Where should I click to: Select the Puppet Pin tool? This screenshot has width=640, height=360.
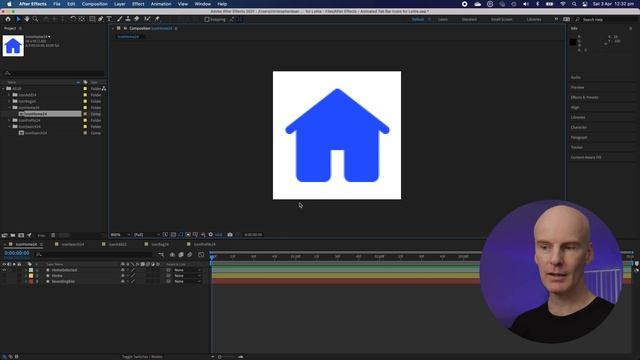(157, 19)
